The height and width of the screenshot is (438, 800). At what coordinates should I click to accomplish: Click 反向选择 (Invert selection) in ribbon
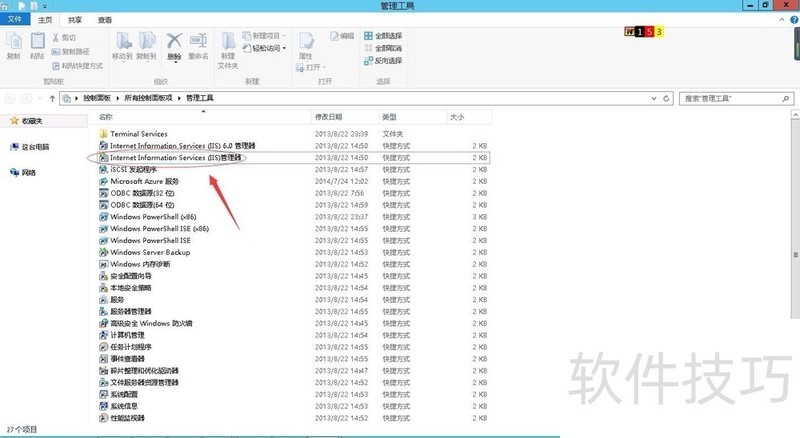[x=383, y=61]
